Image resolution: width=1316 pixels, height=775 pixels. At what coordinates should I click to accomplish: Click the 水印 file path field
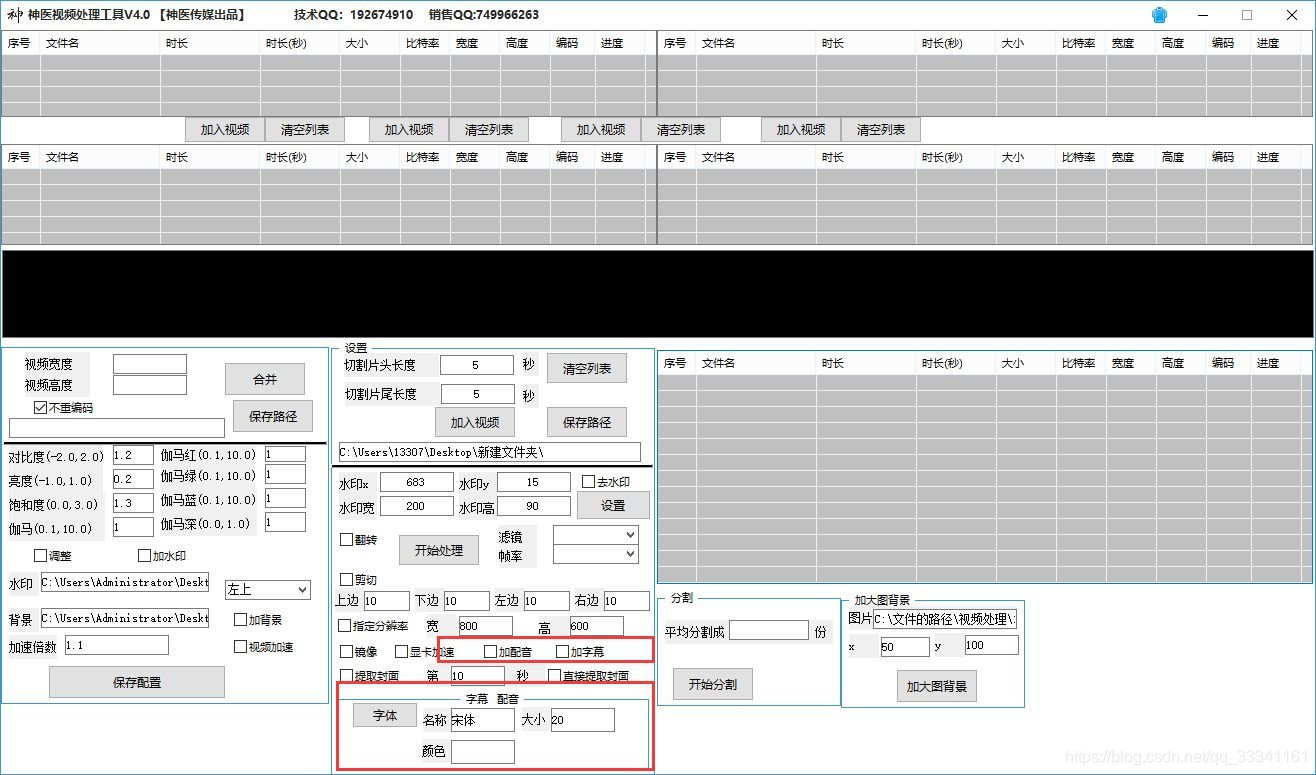[125, 582]
